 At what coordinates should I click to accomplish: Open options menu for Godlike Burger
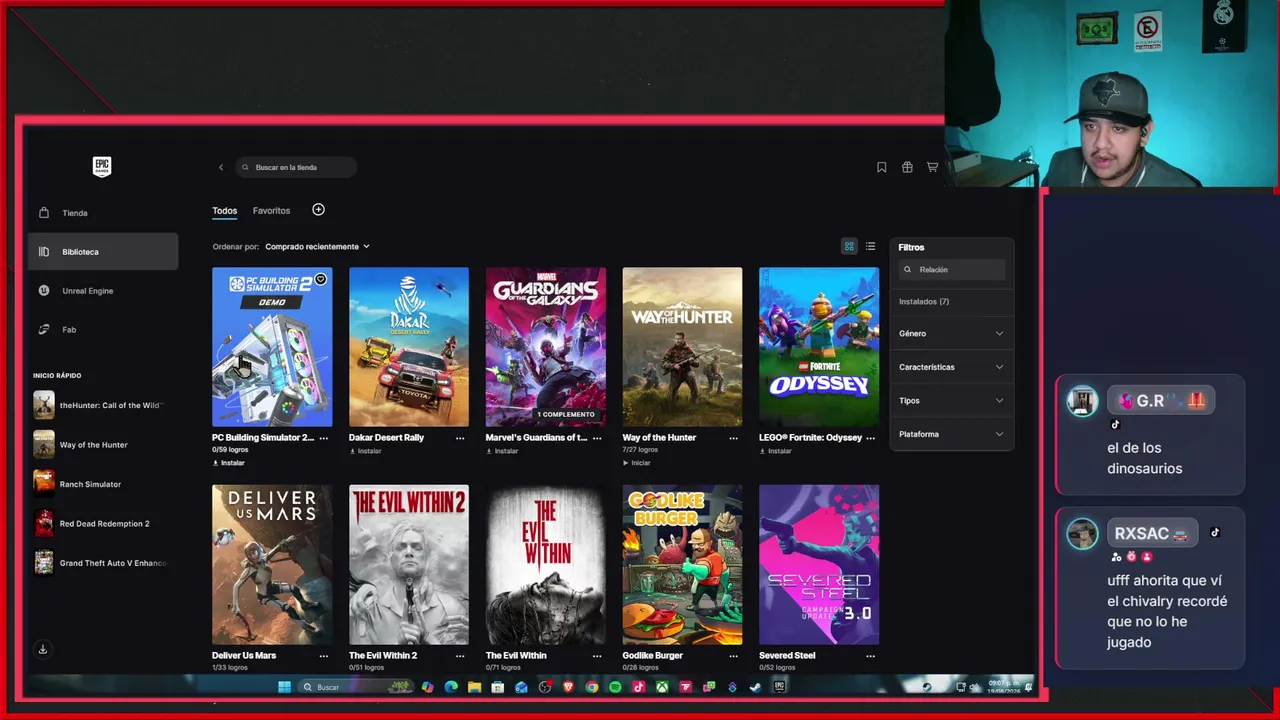(733, 656)
